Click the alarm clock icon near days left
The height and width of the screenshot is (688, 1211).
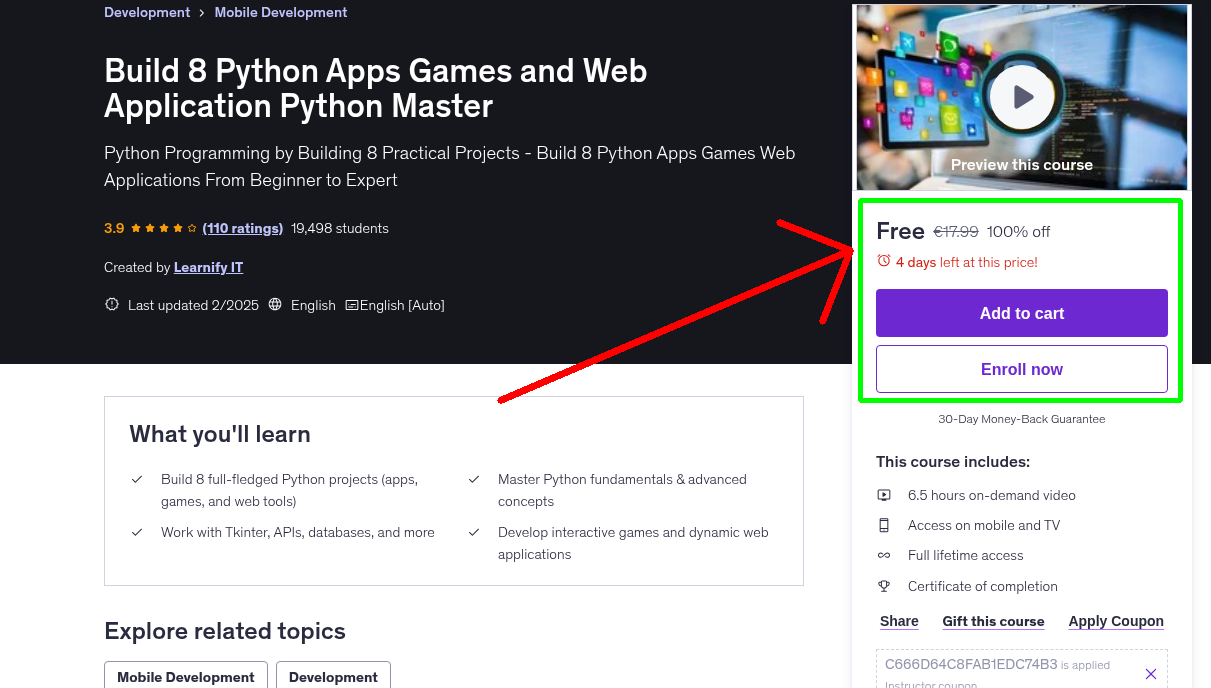(884, 261)
